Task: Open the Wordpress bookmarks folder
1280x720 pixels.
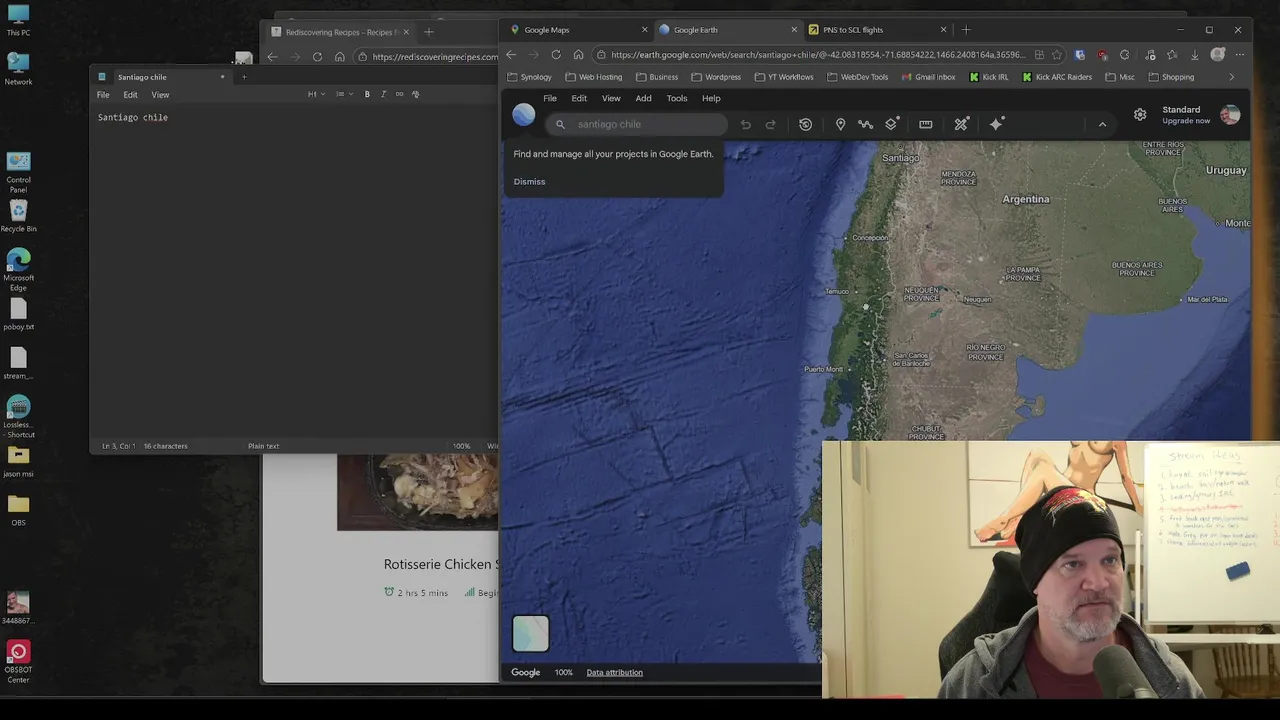Action: click(715, 77)
